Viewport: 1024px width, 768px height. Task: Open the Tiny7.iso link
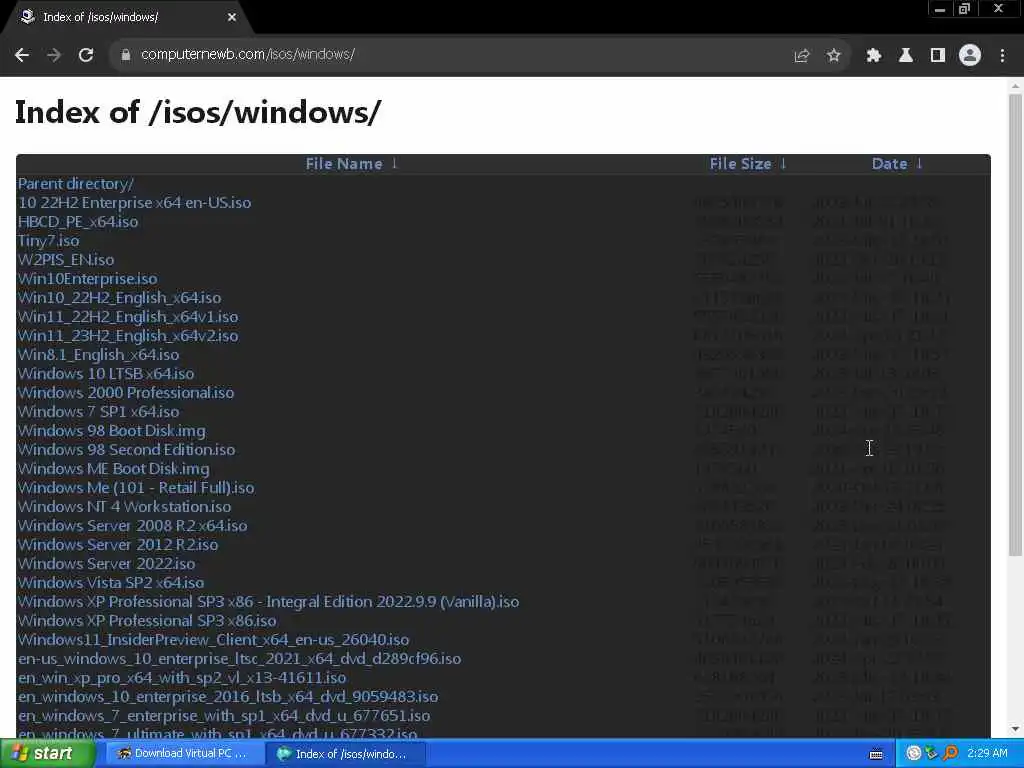tap(48, 241)
